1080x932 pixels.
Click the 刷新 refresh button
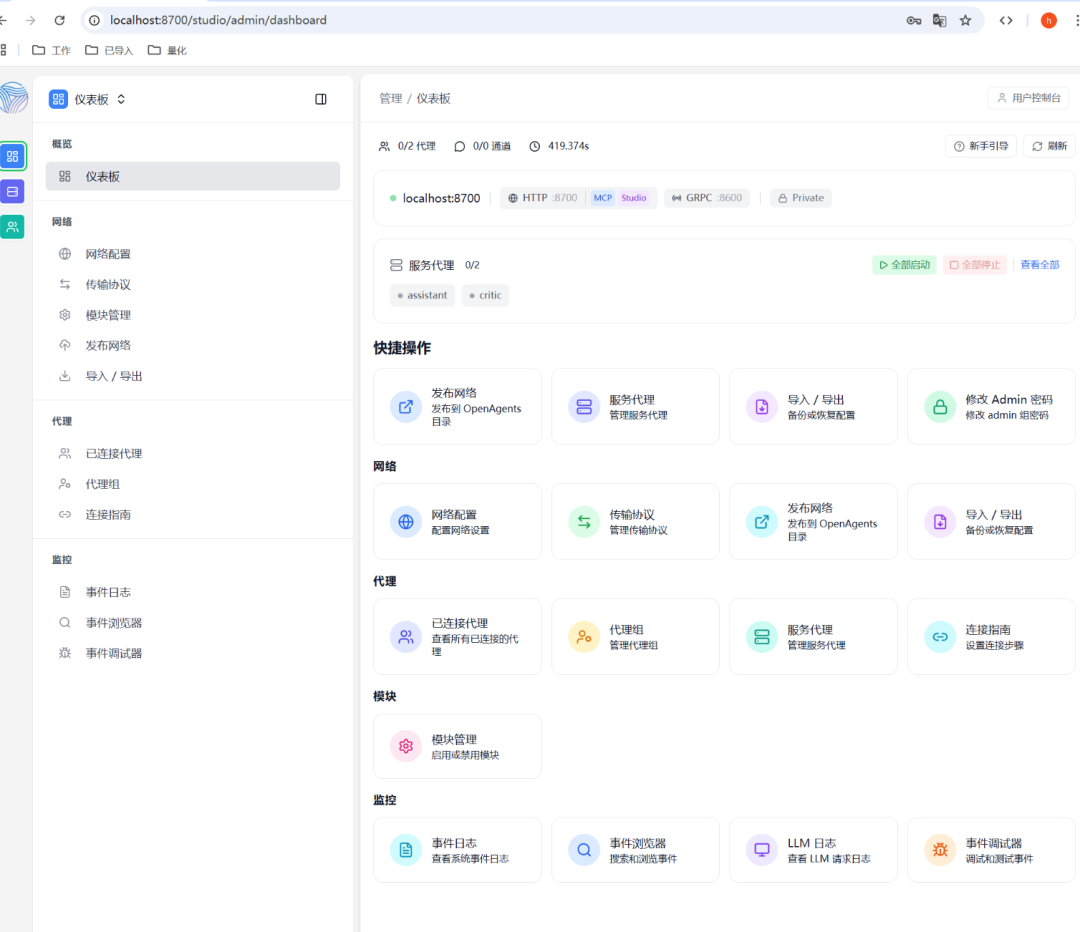pyautogui.click(x=1049, y=146)
